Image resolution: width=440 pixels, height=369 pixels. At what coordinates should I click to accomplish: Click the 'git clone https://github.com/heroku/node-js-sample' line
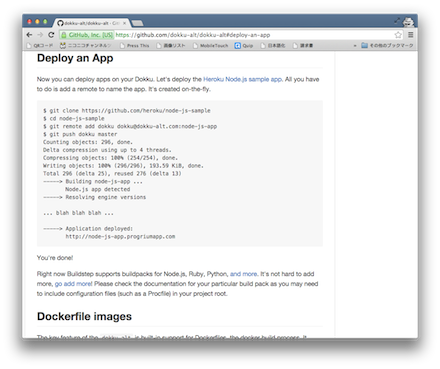(x=127, y=111)
